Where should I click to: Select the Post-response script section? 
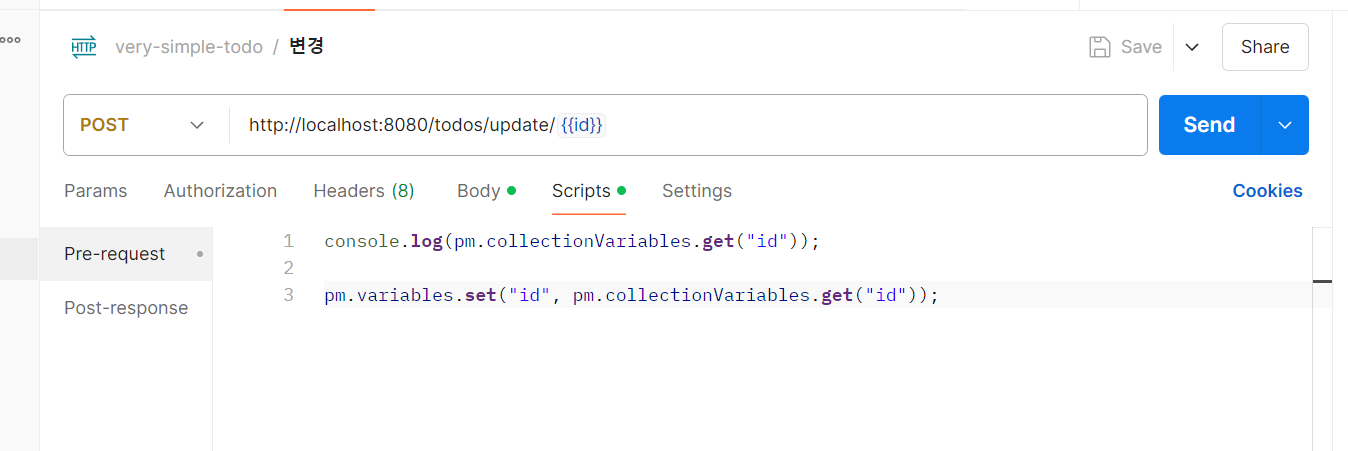pos(126,308)
